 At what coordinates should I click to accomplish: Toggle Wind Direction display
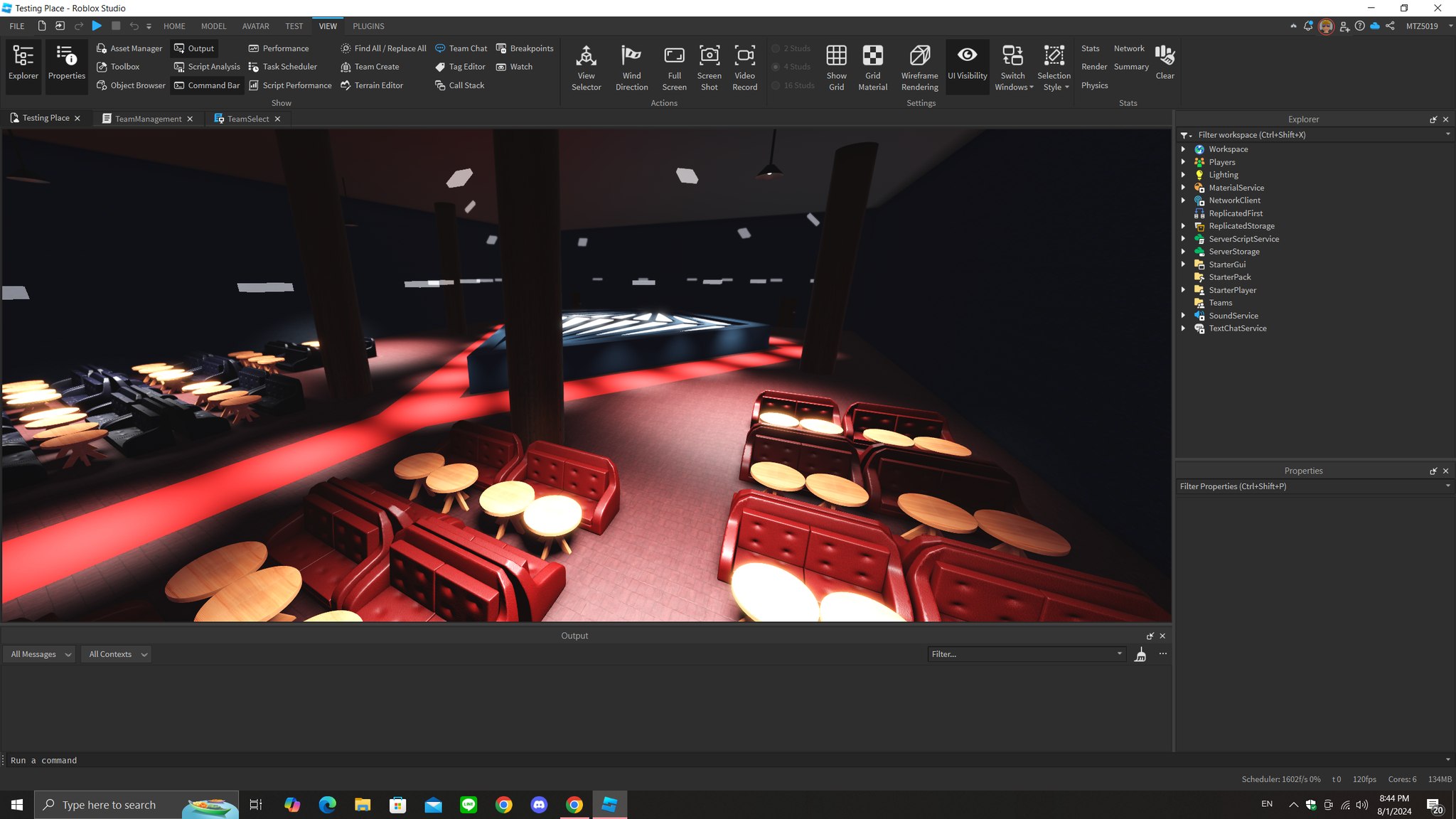pyautogui.click(x=631, y=68)
